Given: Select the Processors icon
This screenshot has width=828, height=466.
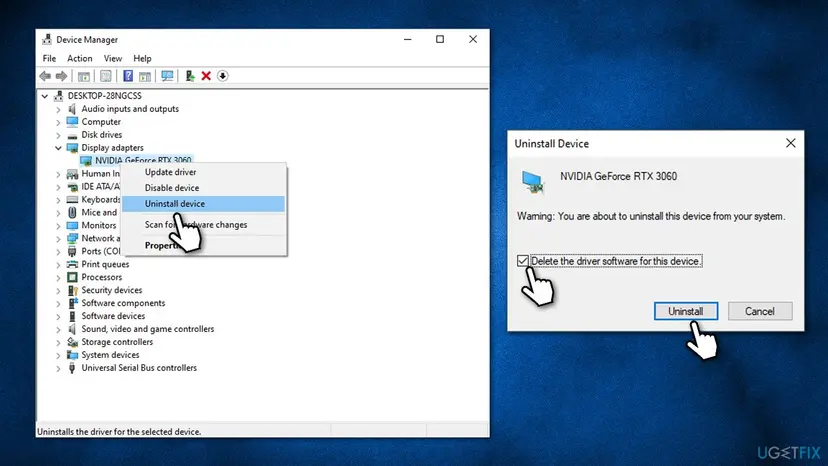Looking at the screenshot, I should tap(72, 277).
